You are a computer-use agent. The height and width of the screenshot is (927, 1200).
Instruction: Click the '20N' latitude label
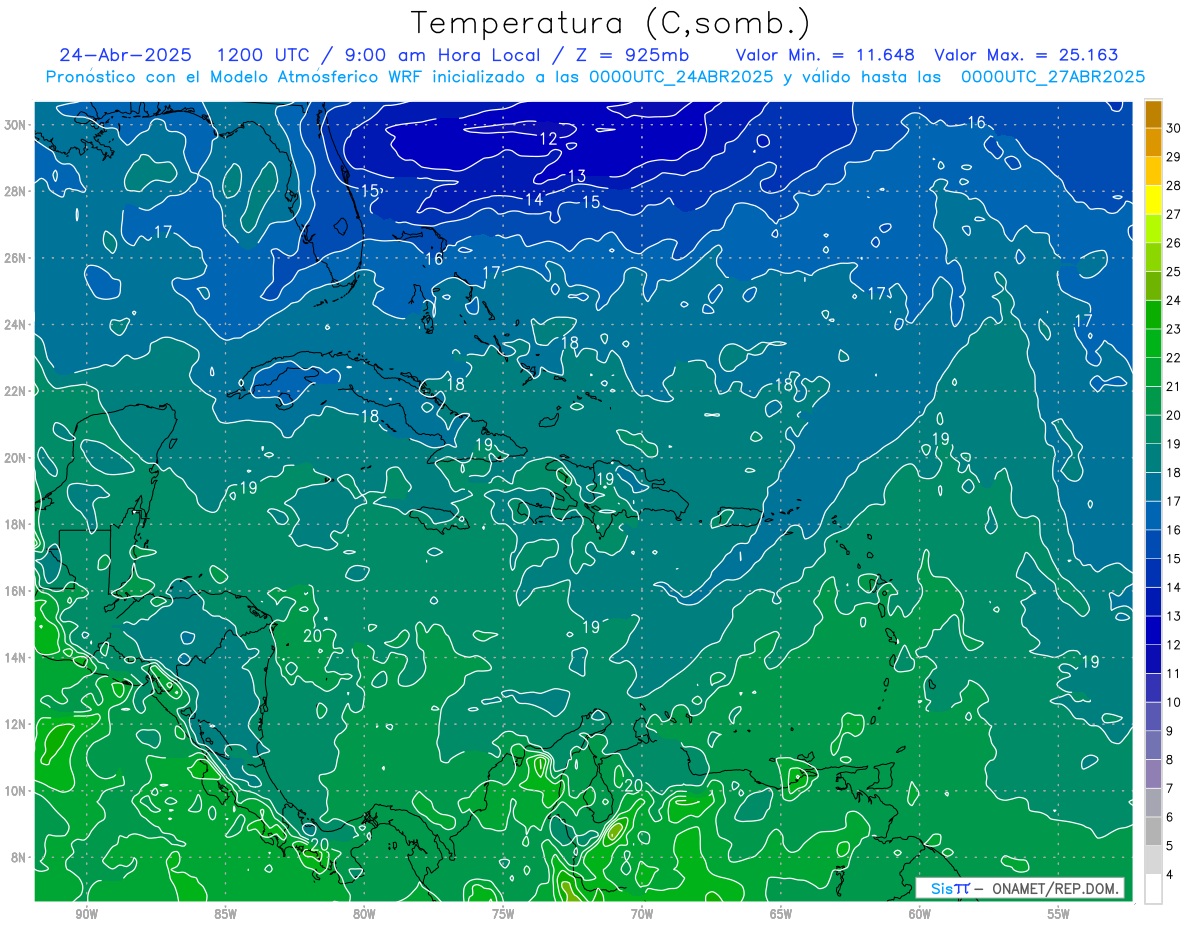[16, 458]
